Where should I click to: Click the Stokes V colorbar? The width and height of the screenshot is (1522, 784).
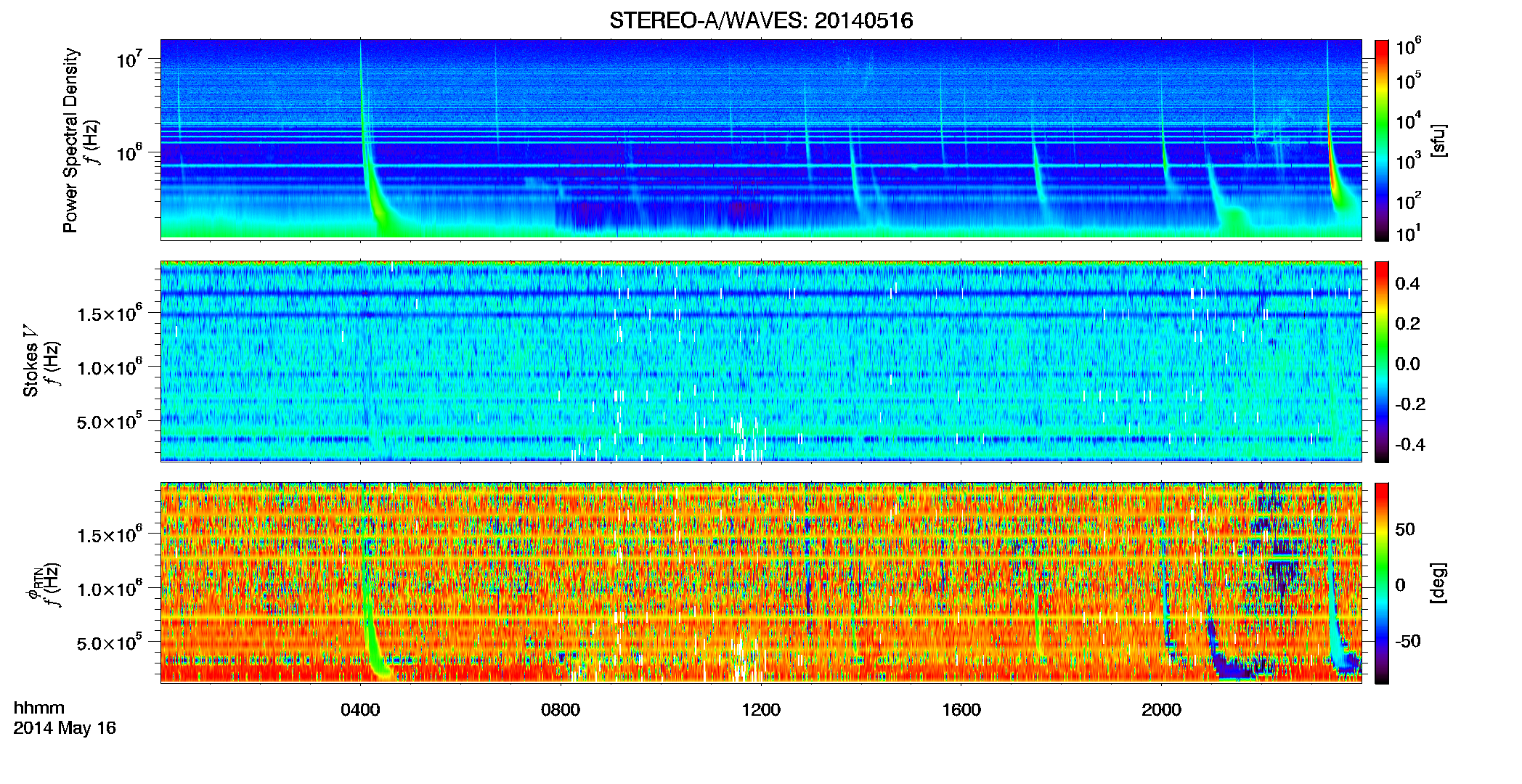click(1382, 362)
